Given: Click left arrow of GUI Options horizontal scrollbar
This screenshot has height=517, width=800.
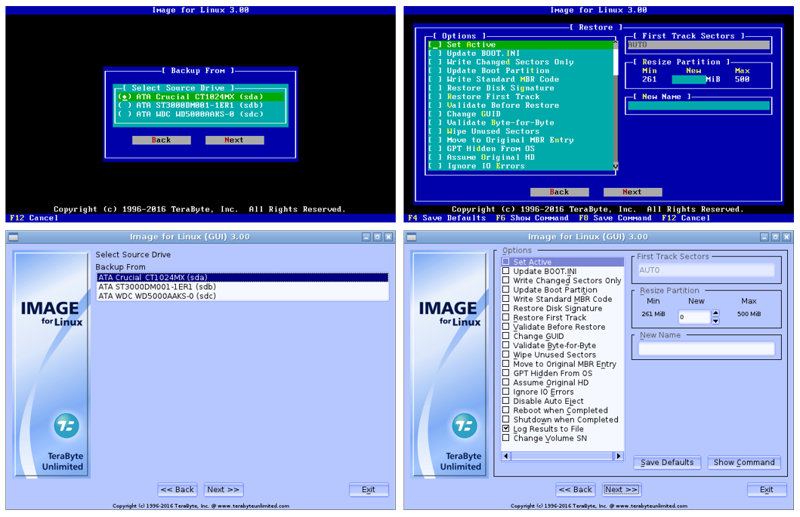Looking at the screenshot, I should [506, 456].
